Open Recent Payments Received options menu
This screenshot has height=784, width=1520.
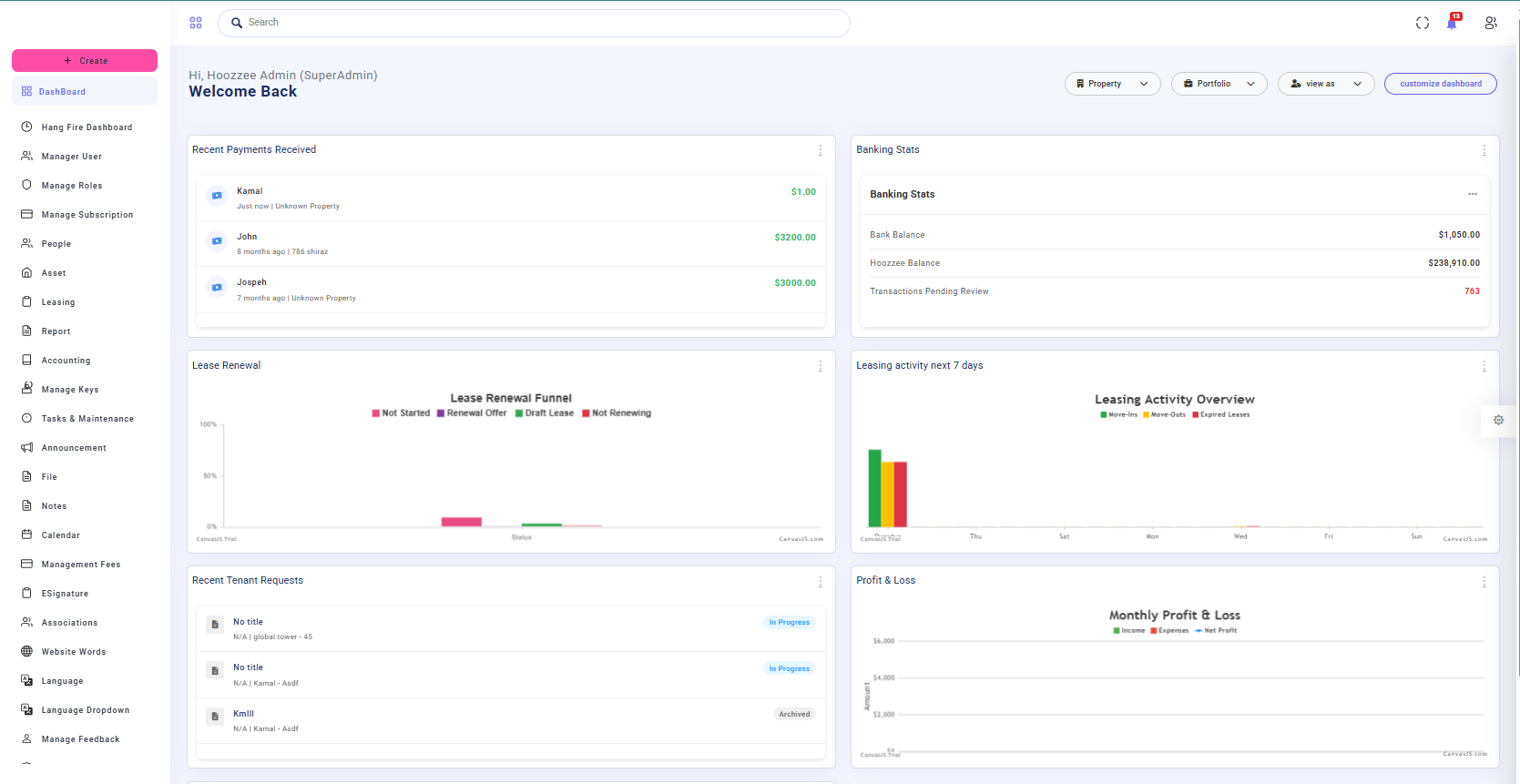click(x=820, y=150)
